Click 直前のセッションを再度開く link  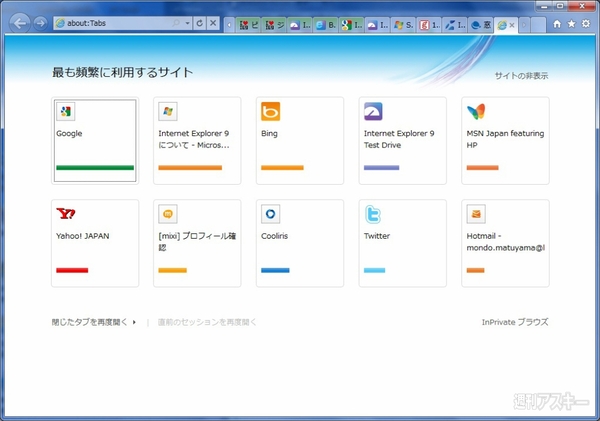pyautogui.click(x=207, y=322)
